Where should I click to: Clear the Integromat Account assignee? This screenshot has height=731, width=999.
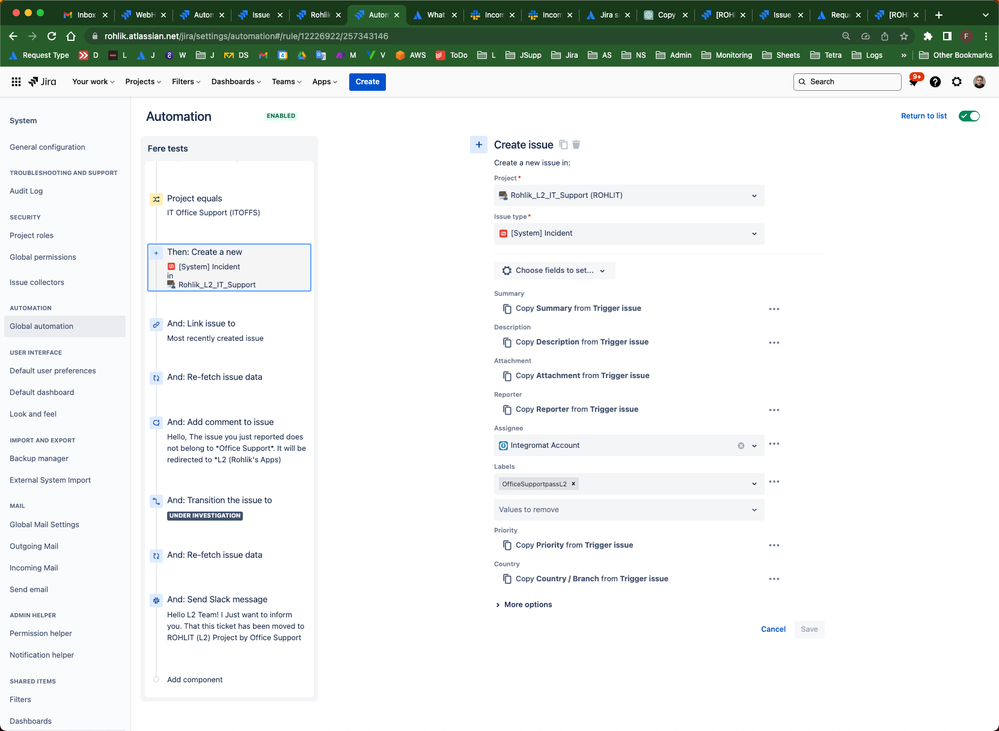(x=741, y=446)
